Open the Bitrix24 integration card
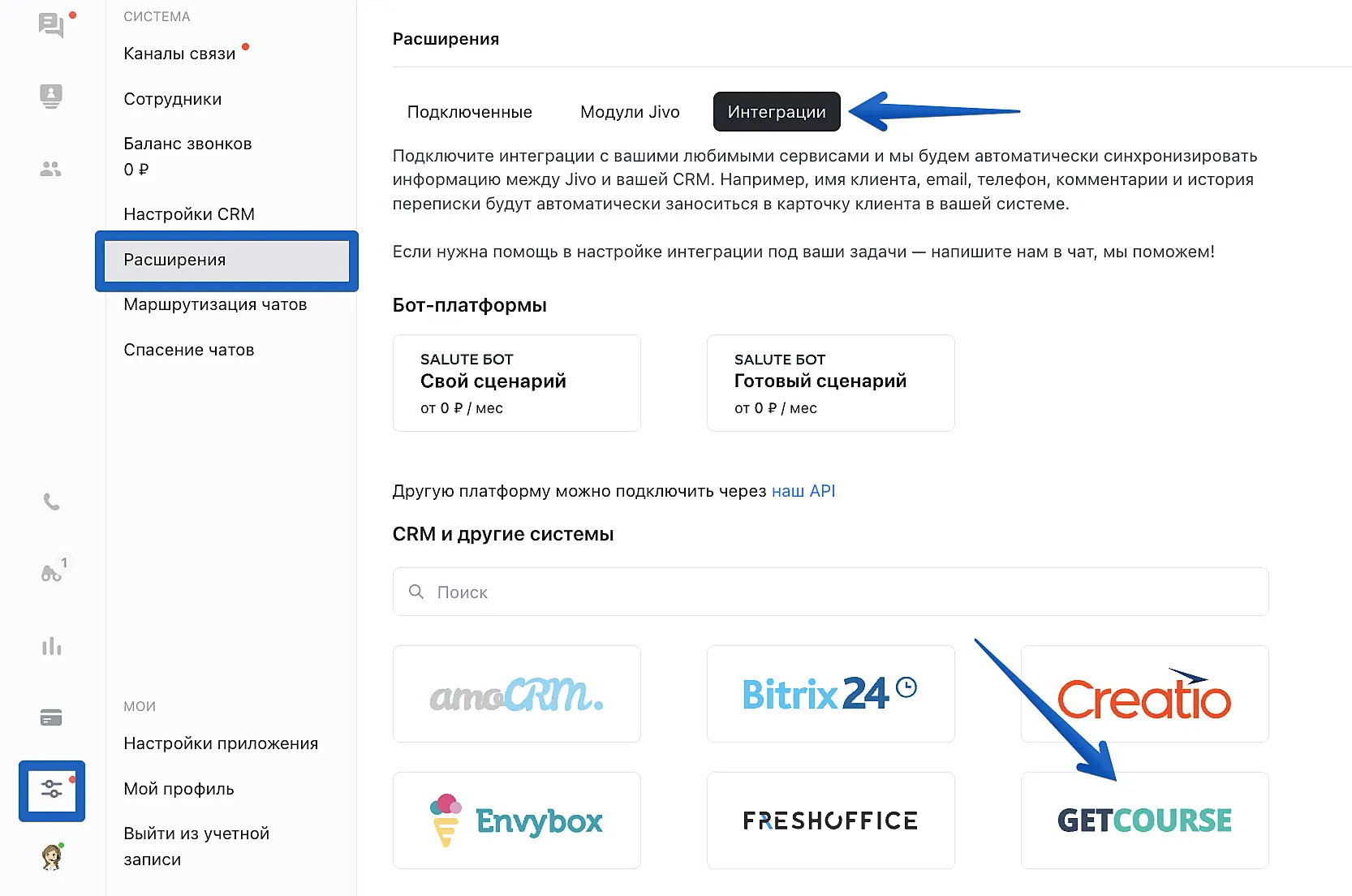This screenshot has width=1352, height=896. pyautogui.click(x=830, y=694)
